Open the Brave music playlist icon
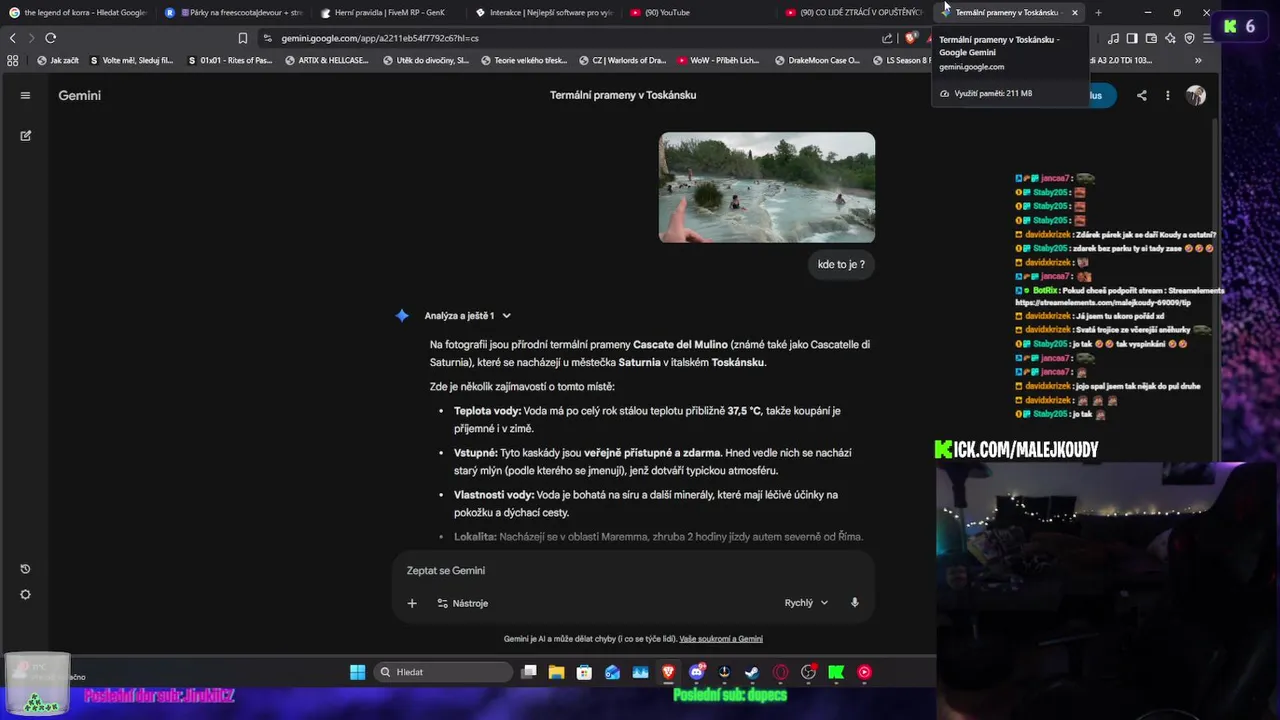 click(1113, 38)
